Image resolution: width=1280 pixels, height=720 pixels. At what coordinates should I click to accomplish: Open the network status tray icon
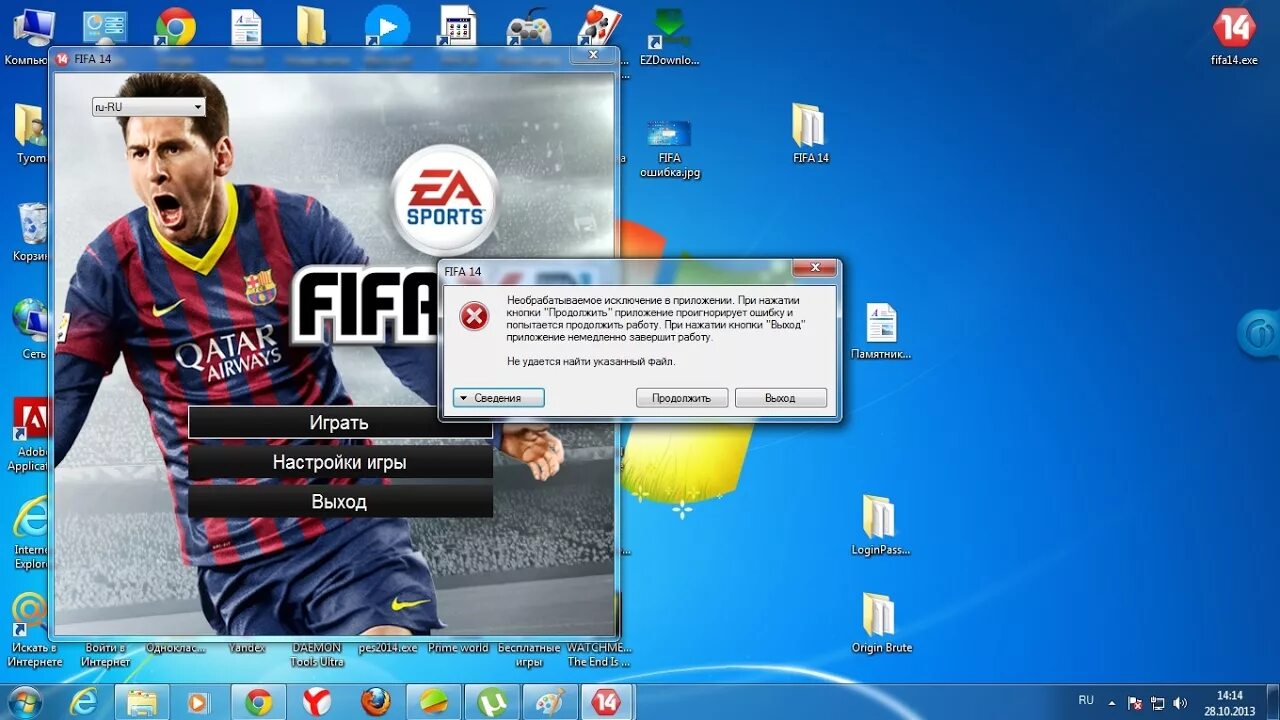point(1158,703)
